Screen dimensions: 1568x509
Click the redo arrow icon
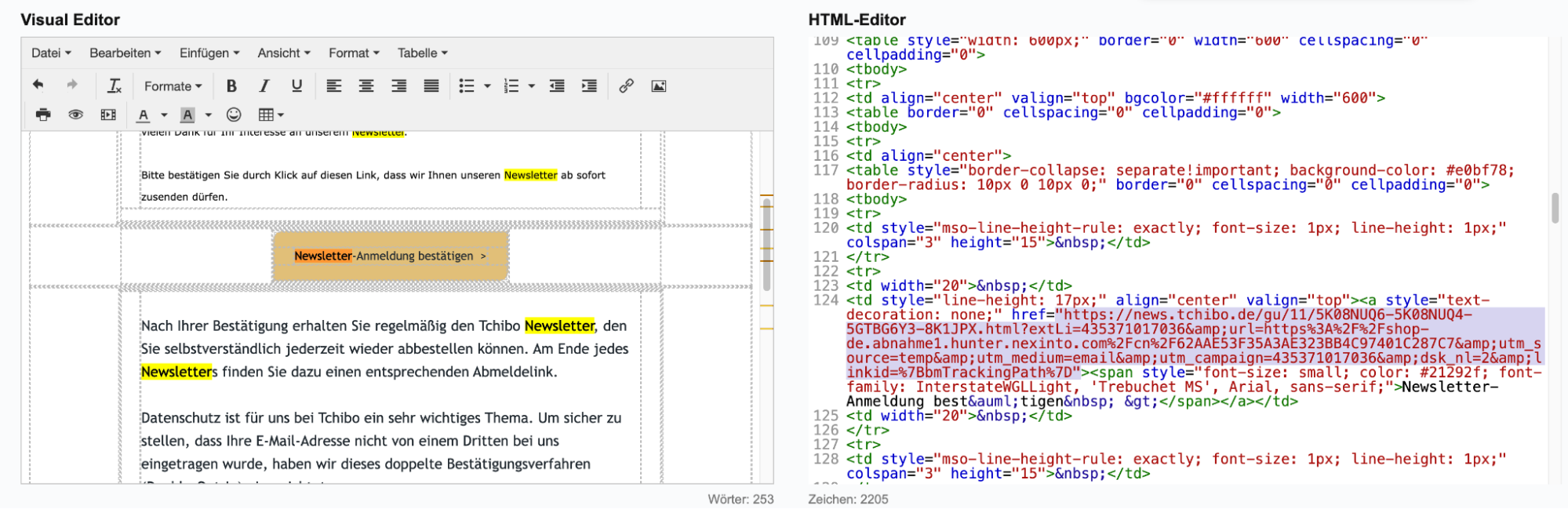[x=72, y=85]
